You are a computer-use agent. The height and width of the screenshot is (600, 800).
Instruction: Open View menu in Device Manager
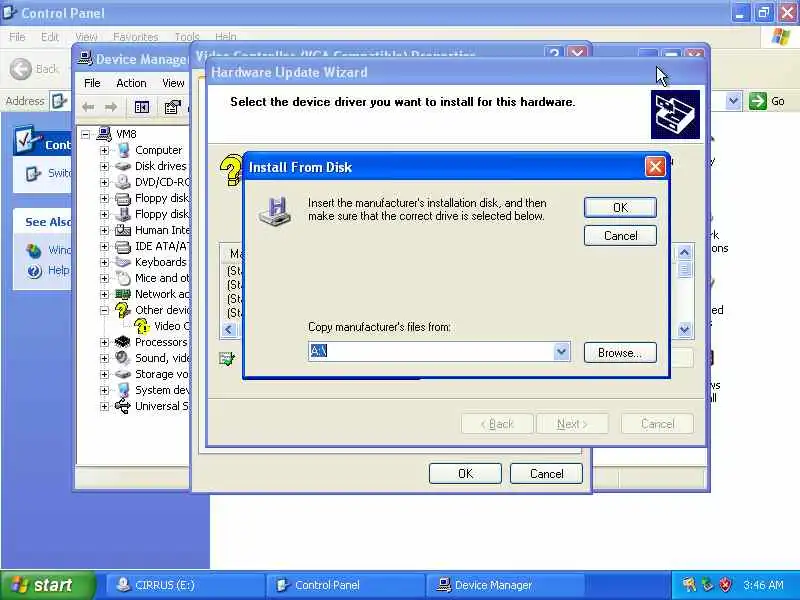[x=173, y=83]
